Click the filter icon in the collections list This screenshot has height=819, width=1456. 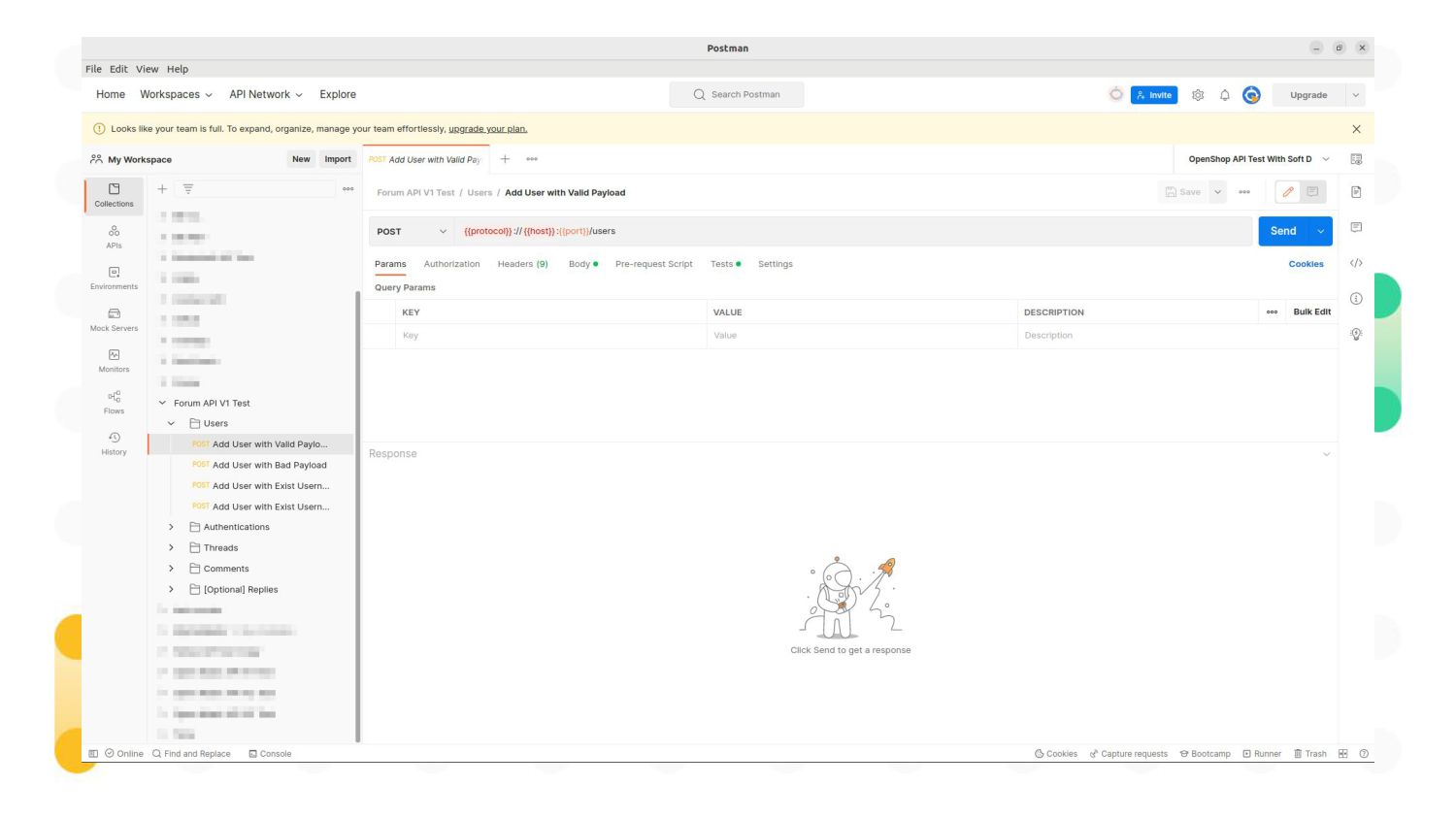coord(188,189)
